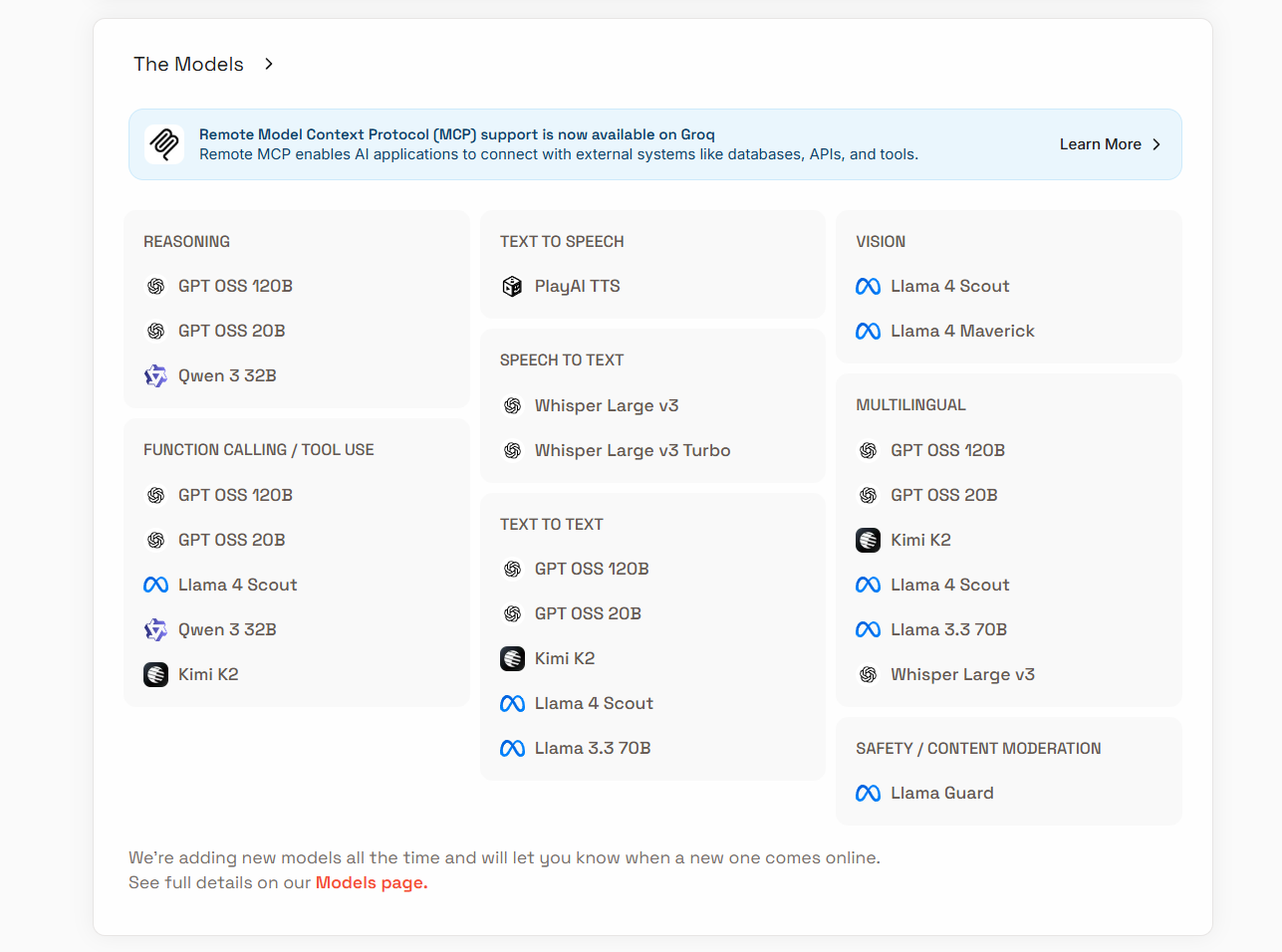Click Meta icon beside Vision Llama 4 Scout
The width and height of the screenshot is (1282, 952).
868,287
